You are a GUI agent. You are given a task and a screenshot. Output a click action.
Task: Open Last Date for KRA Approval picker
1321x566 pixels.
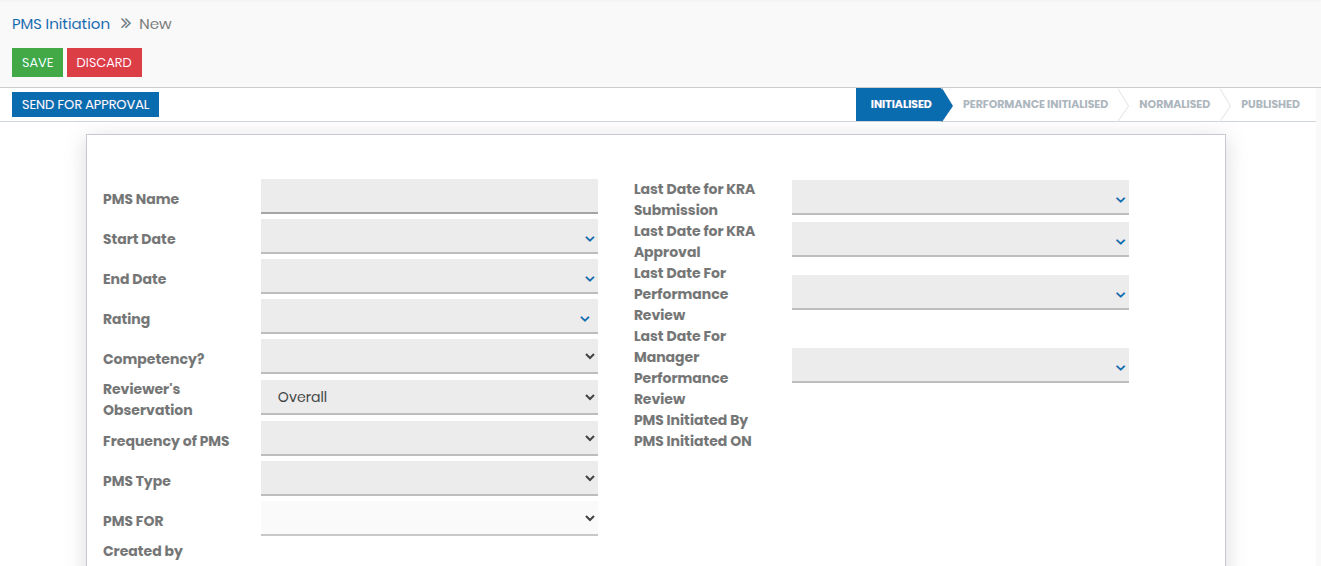click(x=960, y=240)
